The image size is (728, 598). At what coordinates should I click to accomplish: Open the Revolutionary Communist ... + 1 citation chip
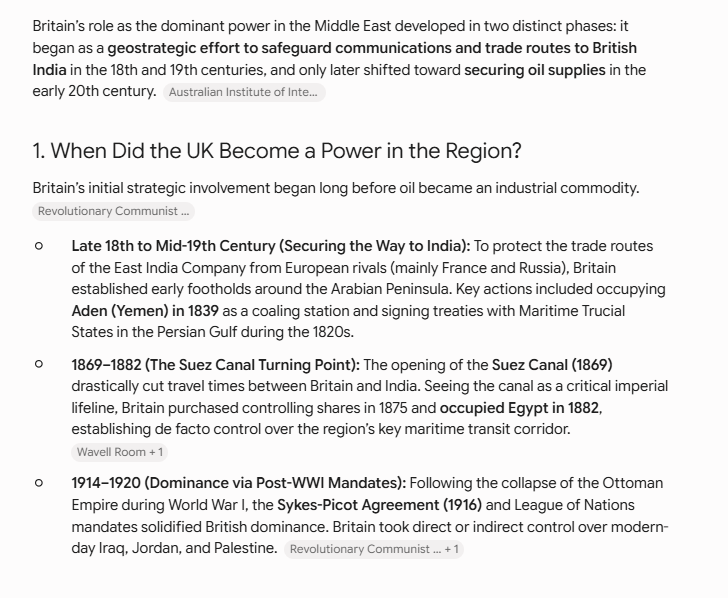coord(374,549)
